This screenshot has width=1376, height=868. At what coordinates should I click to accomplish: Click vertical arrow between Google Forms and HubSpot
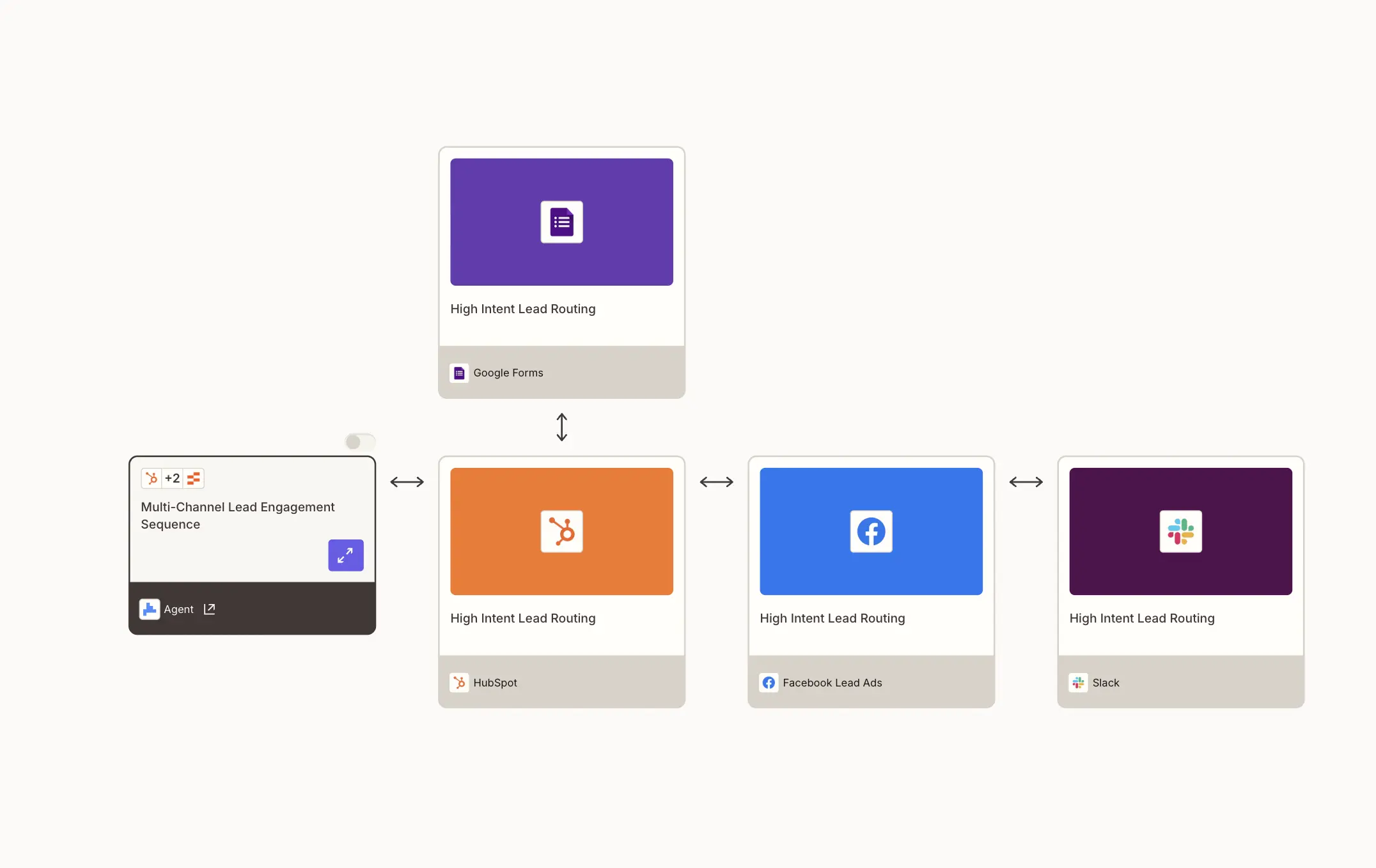click(x=561, y=427)
